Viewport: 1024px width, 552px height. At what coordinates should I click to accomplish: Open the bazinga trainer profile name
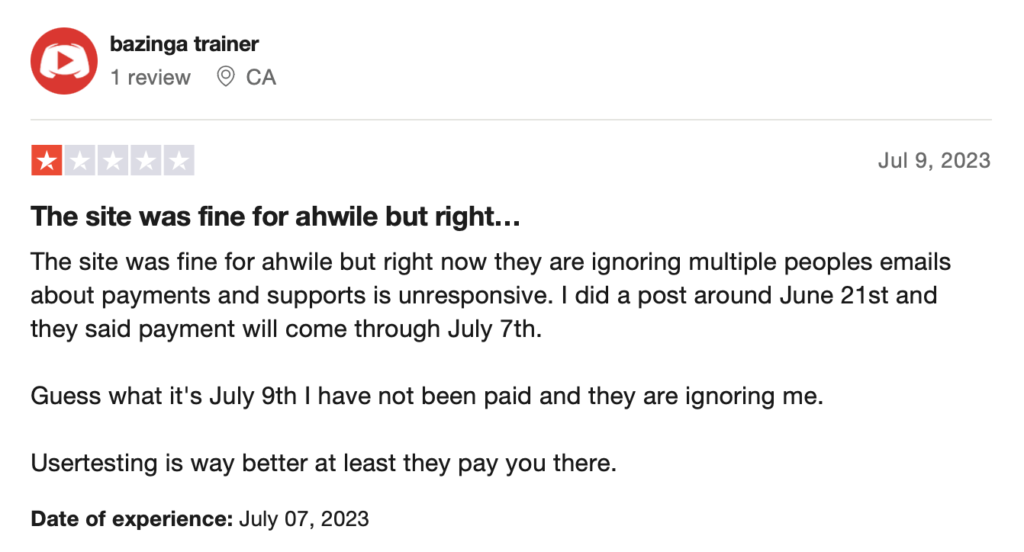[x=184, y=44]
